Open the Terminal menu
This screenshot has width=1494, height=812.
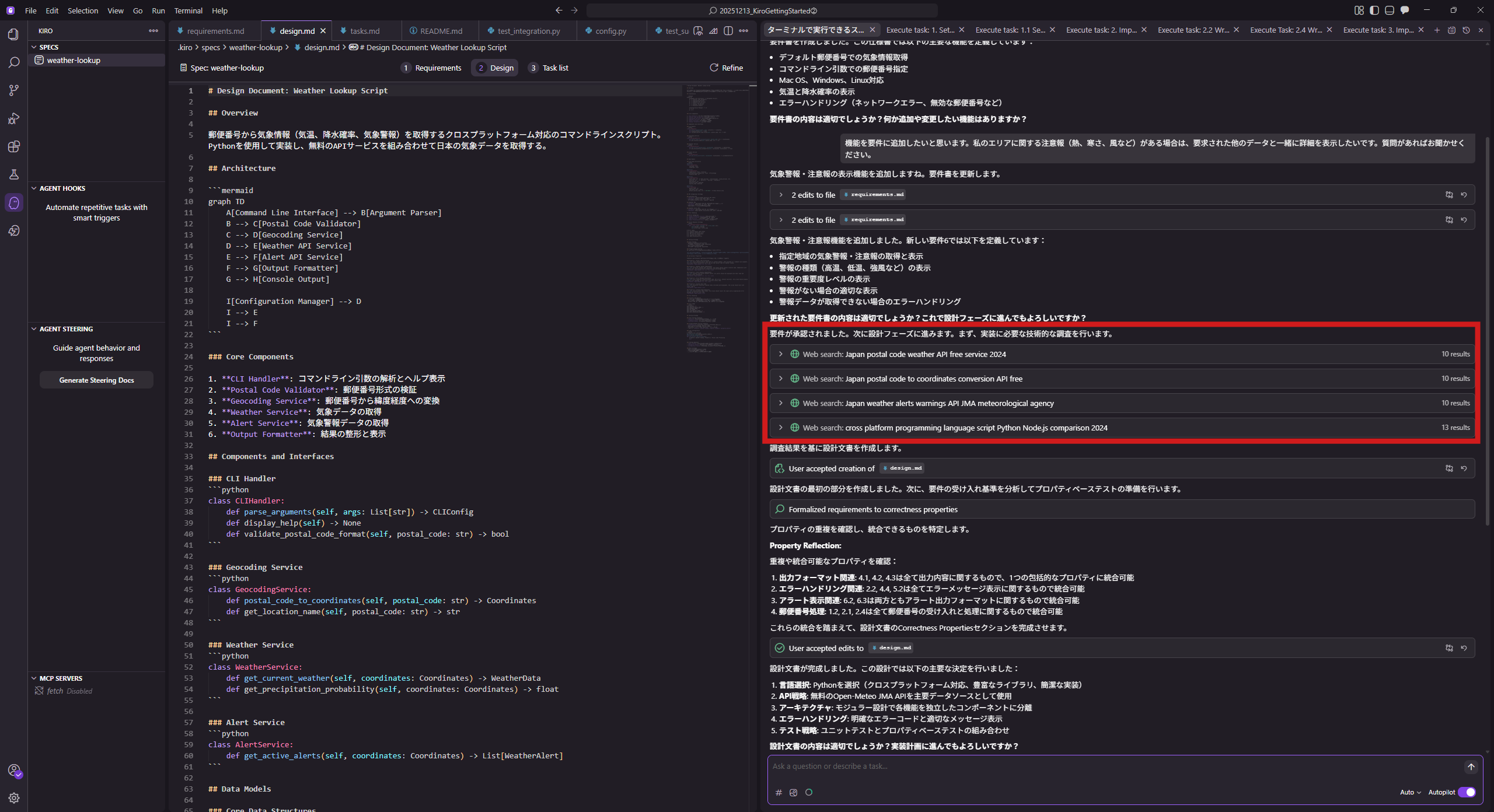point(188,10)
